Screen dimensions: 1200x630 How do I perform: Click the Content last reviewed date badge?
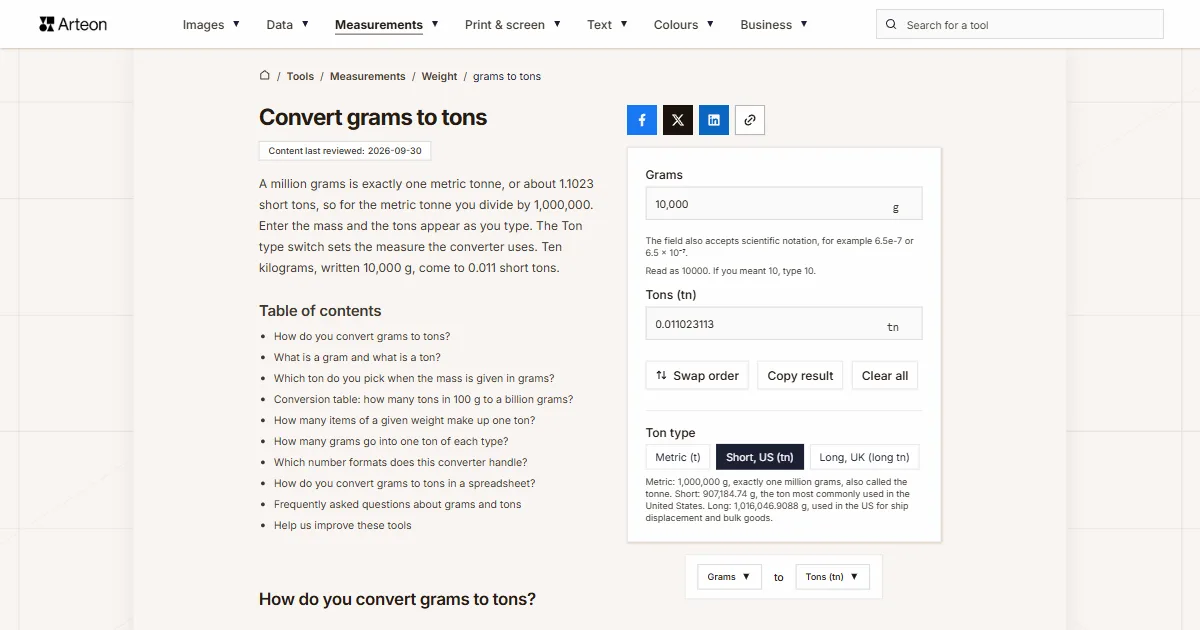(x=345, y=151)
